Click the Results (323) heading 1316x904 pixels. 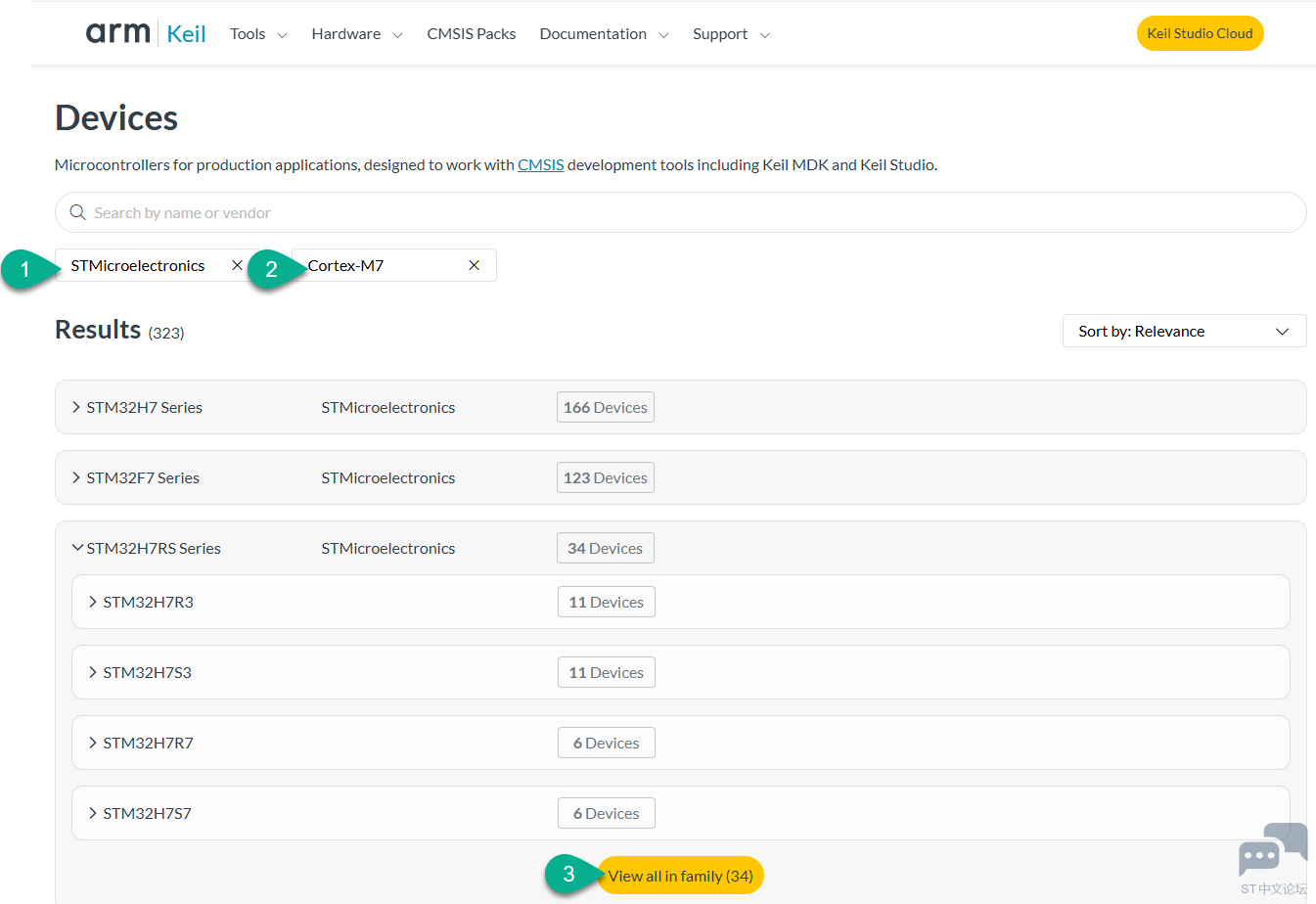(x=119, y=330)
